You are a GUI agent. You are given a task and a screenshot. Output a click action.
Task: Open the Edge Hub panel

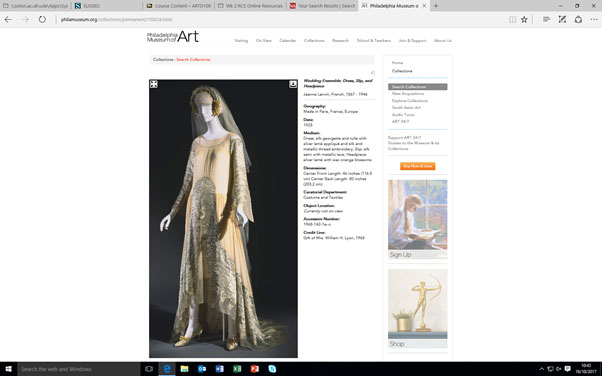coord(546,20)
